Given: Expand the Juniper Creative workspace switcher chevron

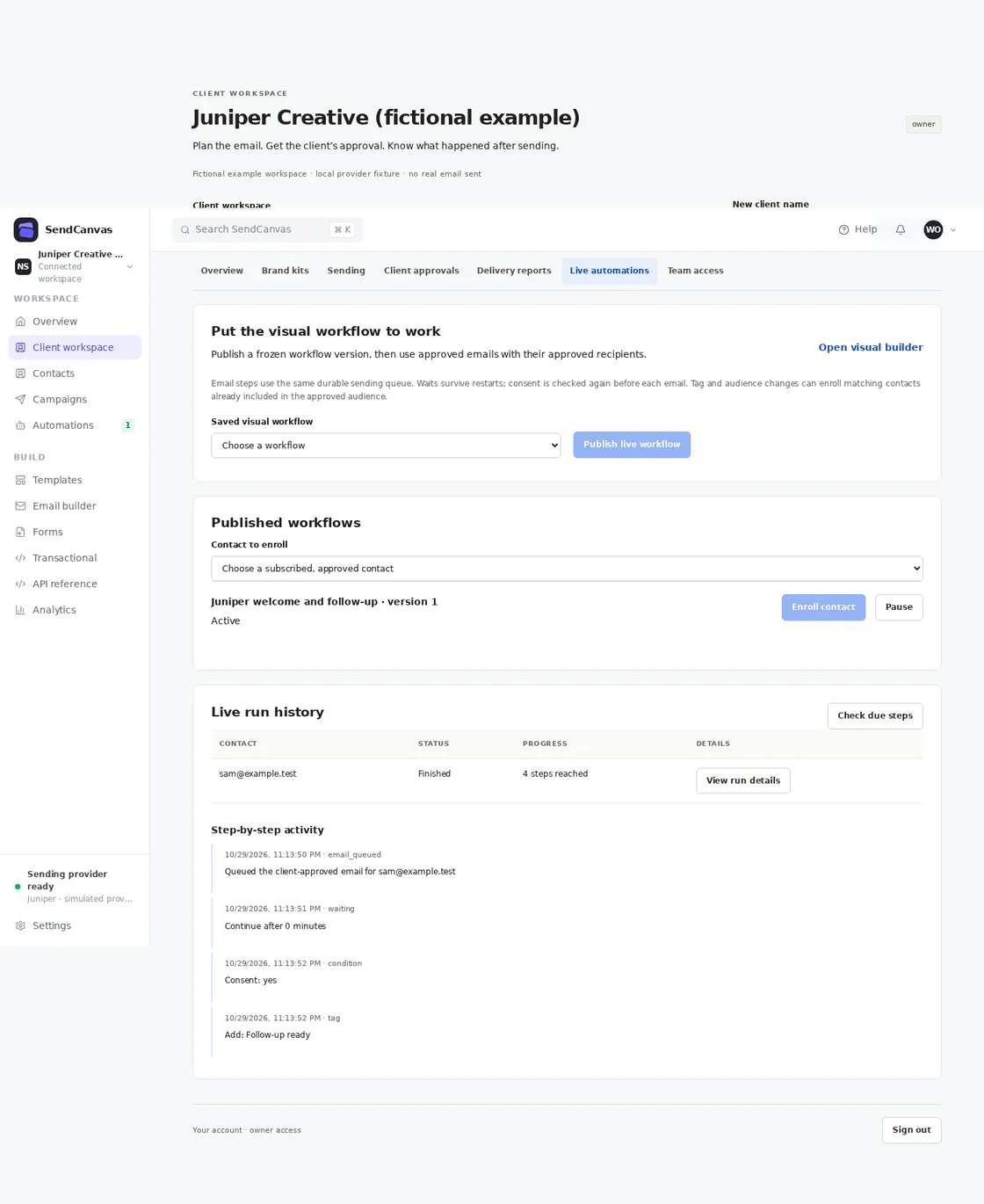Looking at the screenshot, I should 130,266.
